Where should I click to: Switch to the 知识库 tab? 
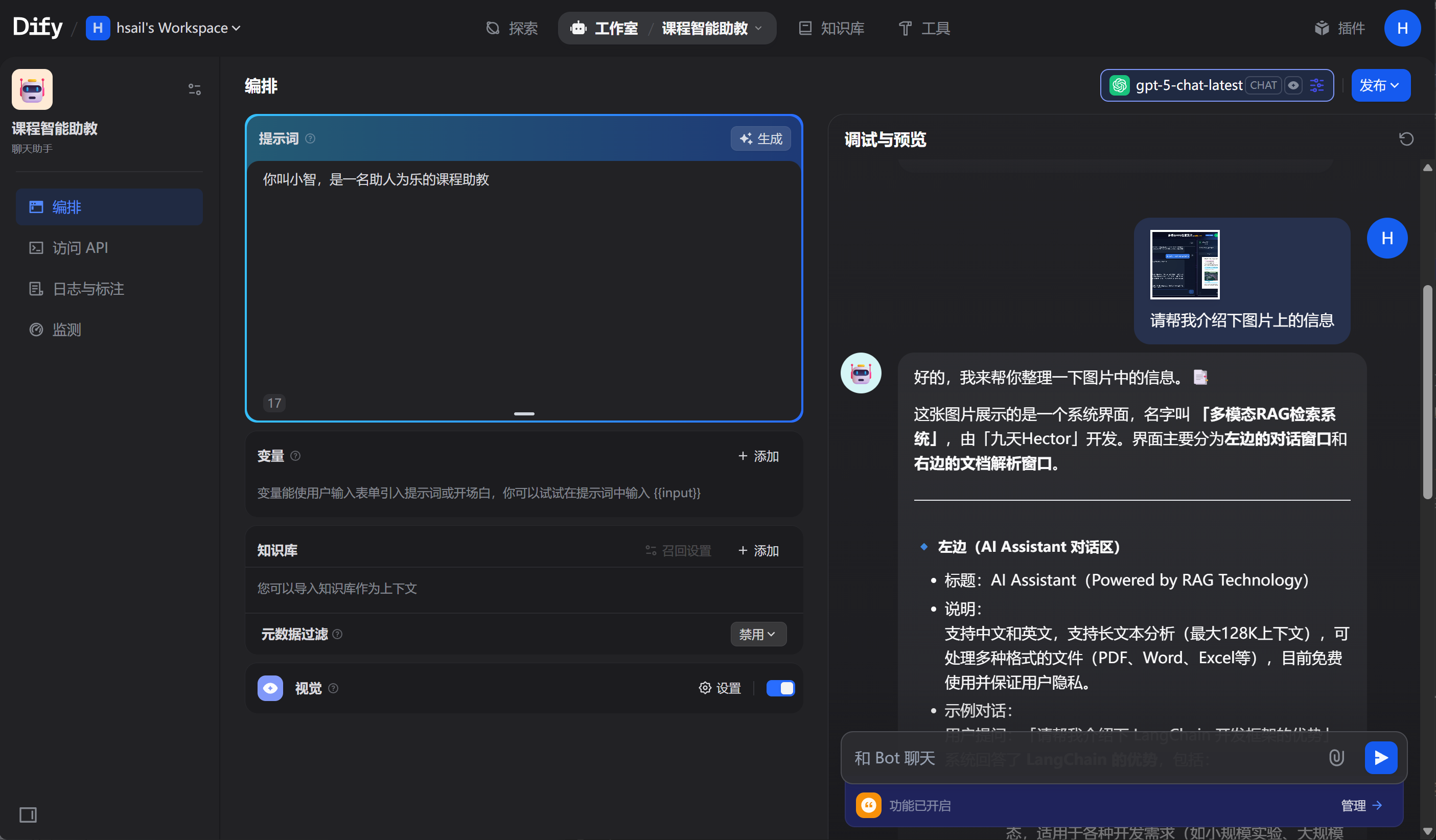tap(831, 28)
